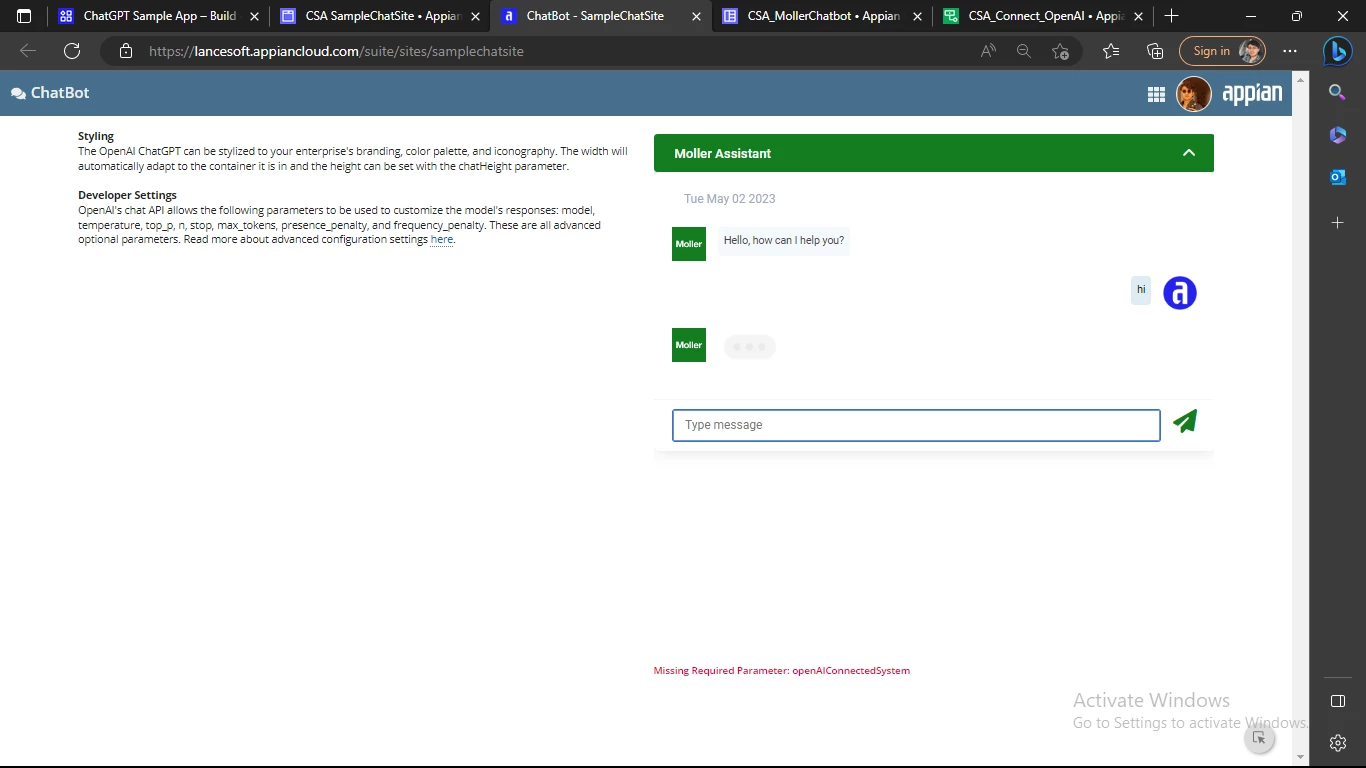Open the Microsoft 365 sidebar app

click(1337, 135)
